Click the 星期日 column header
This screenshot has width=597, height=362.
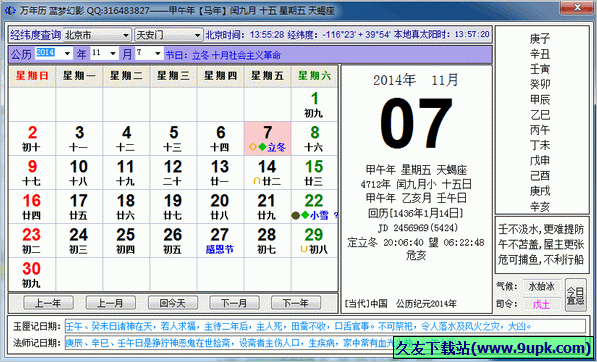coord(32,76)
